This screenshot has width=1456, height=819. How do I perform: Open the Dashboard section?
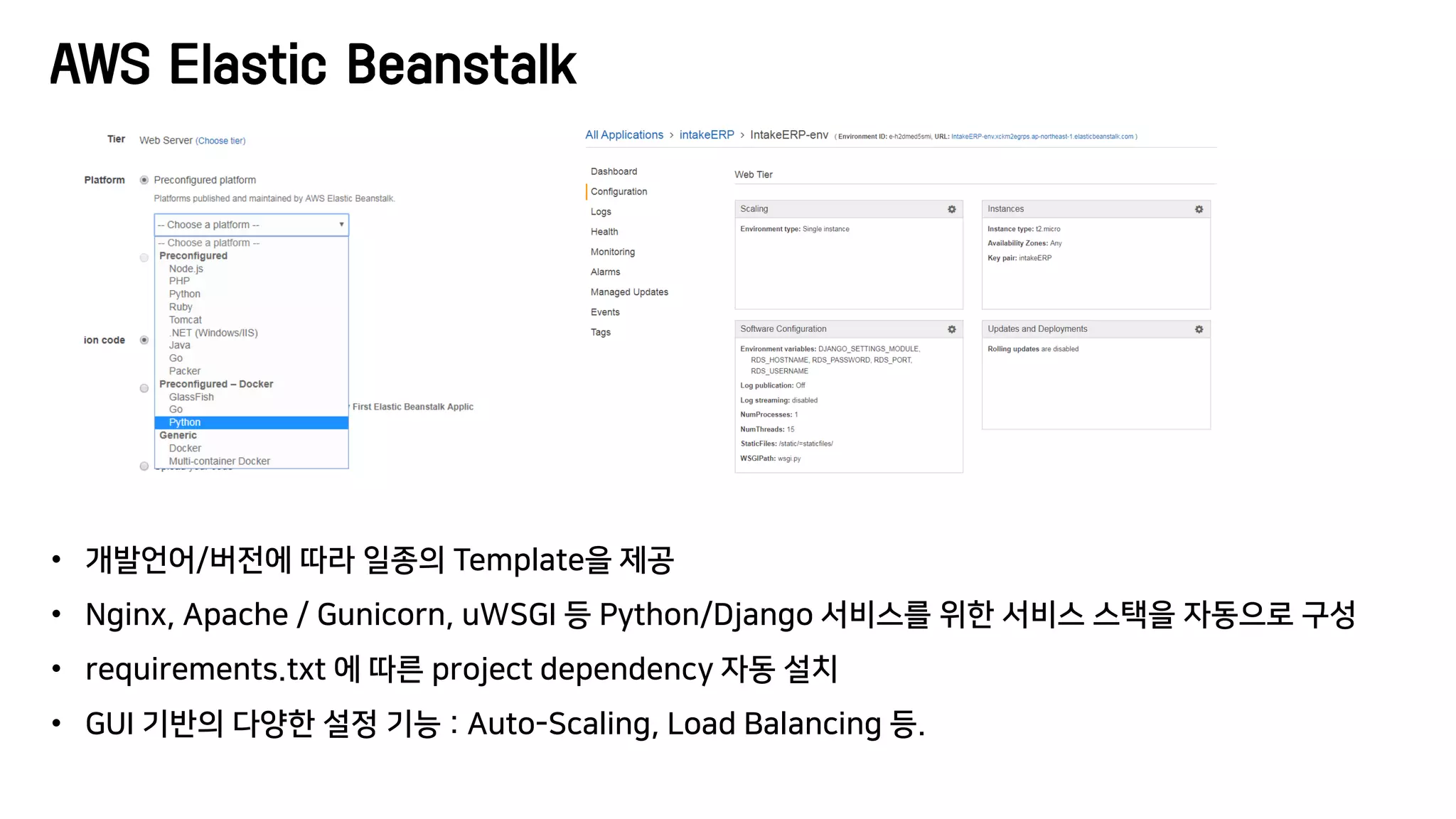(x=614, y=171)
